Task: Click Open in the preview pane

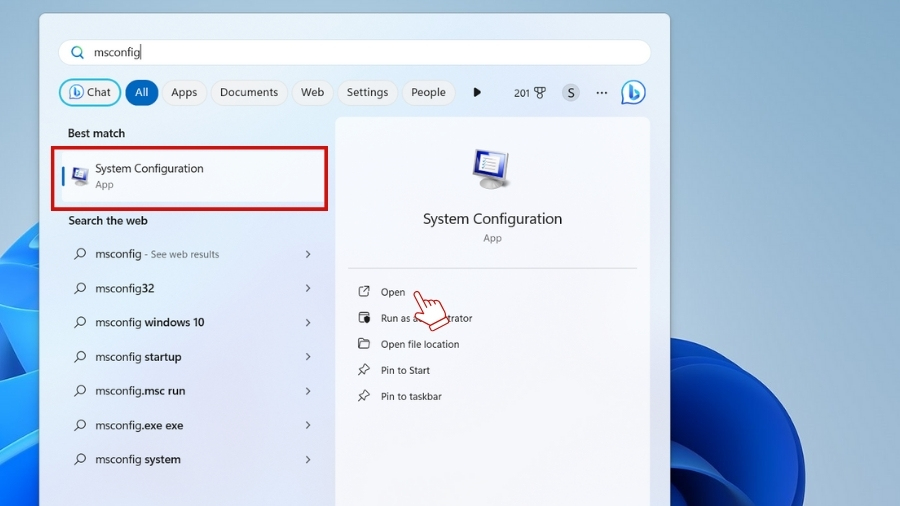Action: point(393,292)
